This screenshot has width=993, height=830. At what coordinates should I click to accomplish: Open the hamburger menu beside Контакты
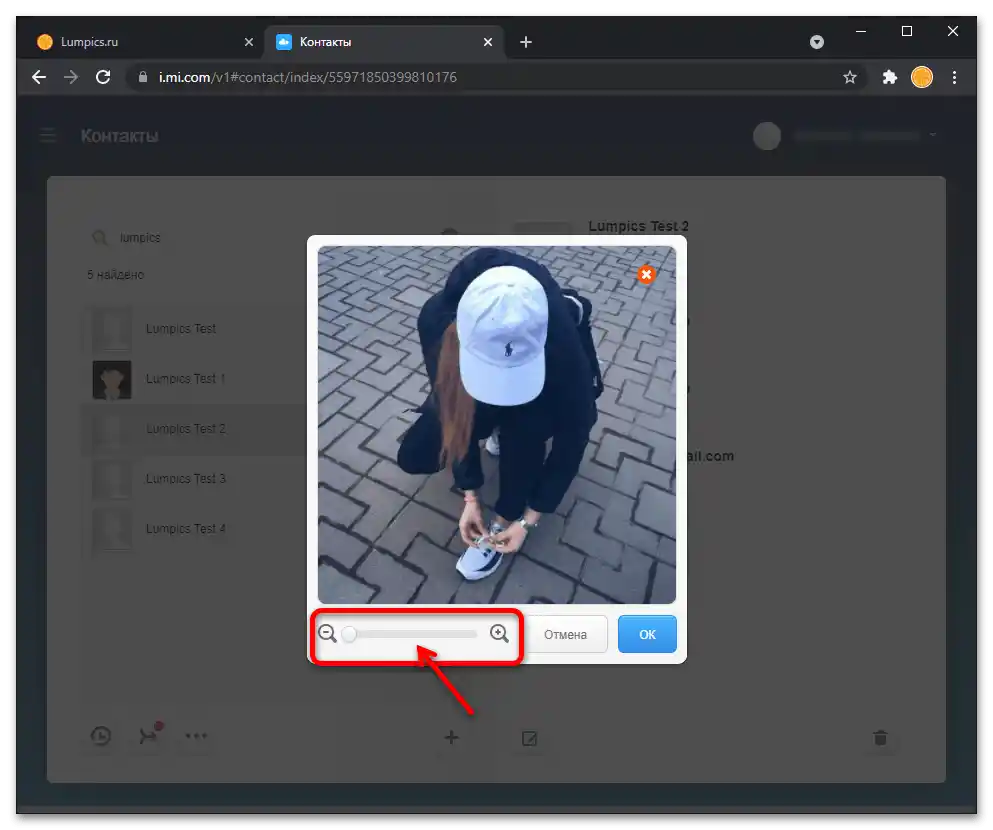(x=47, y=135)
